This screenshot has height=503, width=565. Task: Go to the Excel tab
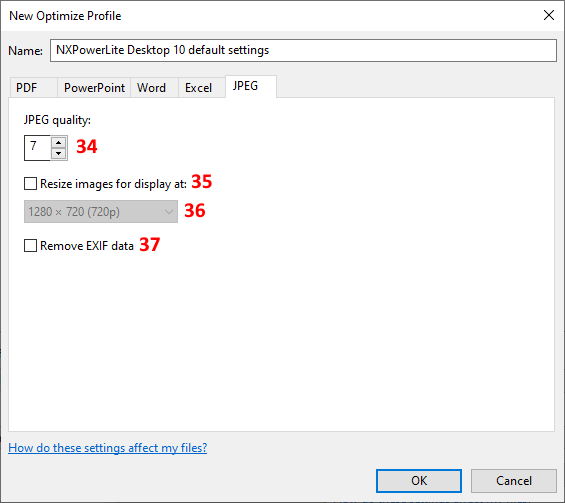202,88
